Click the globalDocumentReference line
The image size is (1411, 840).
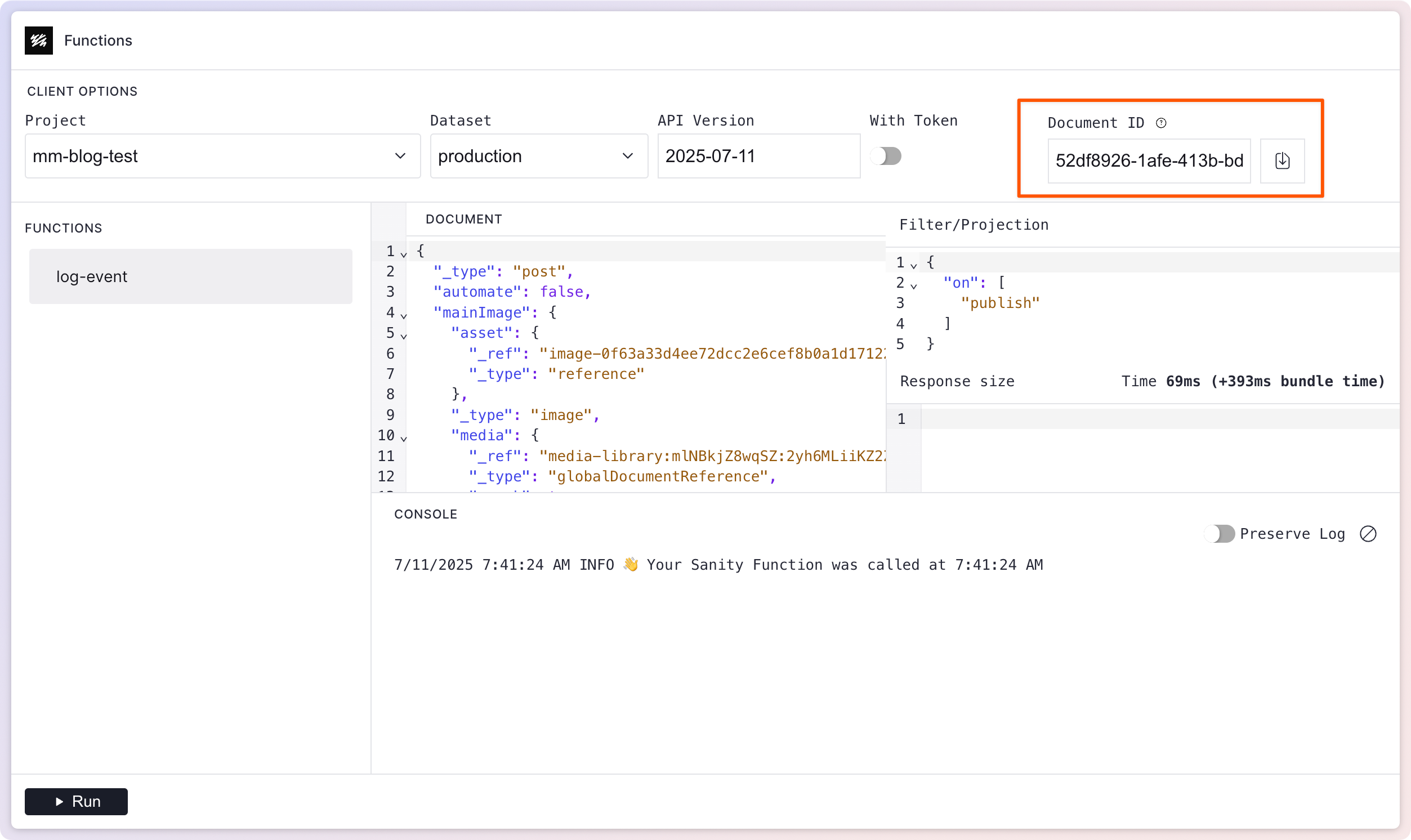[x=623, y=476]
